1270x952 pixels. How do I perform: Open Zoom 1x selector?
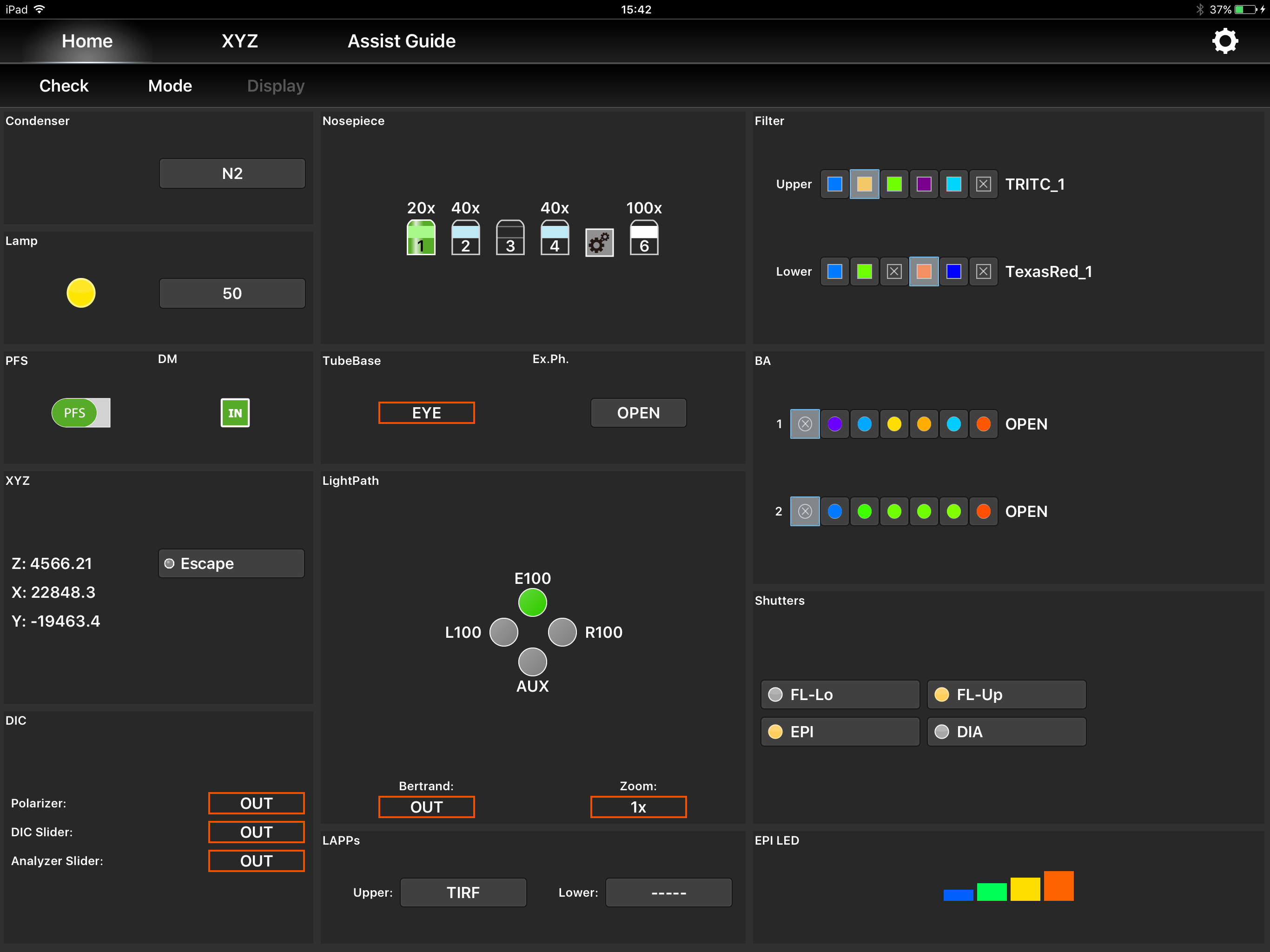point(638,807)
